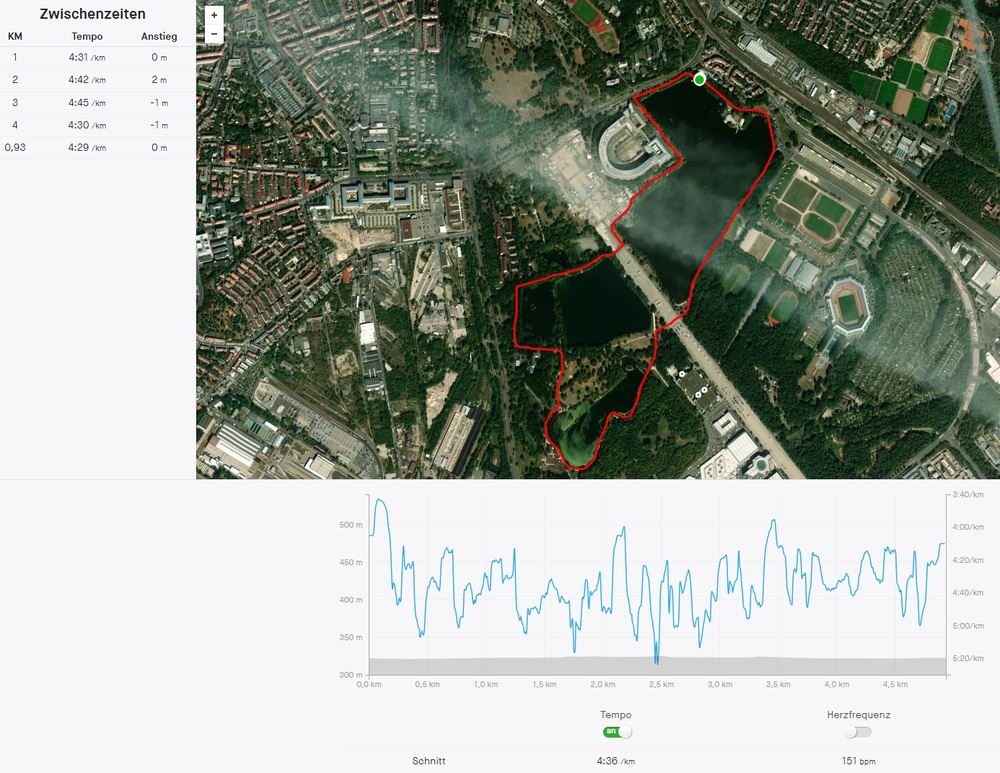Click the 500 m elevation axis label

coord(350,525)
